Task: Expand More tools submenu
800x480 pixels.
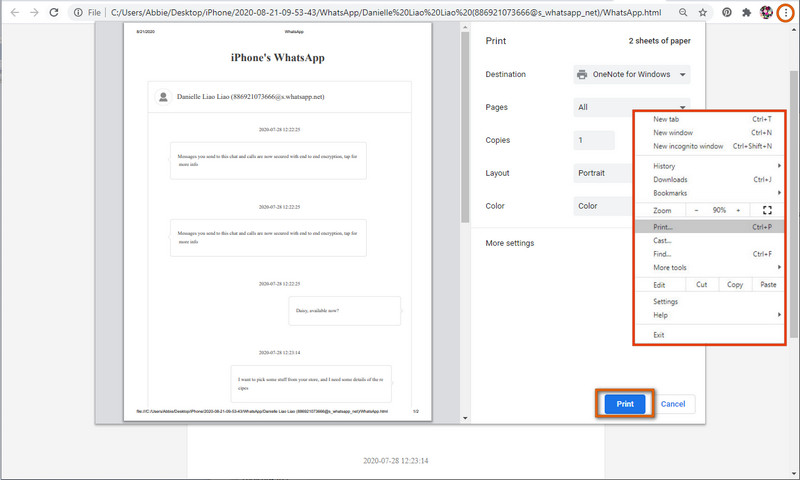Action: tap(709, 267)
